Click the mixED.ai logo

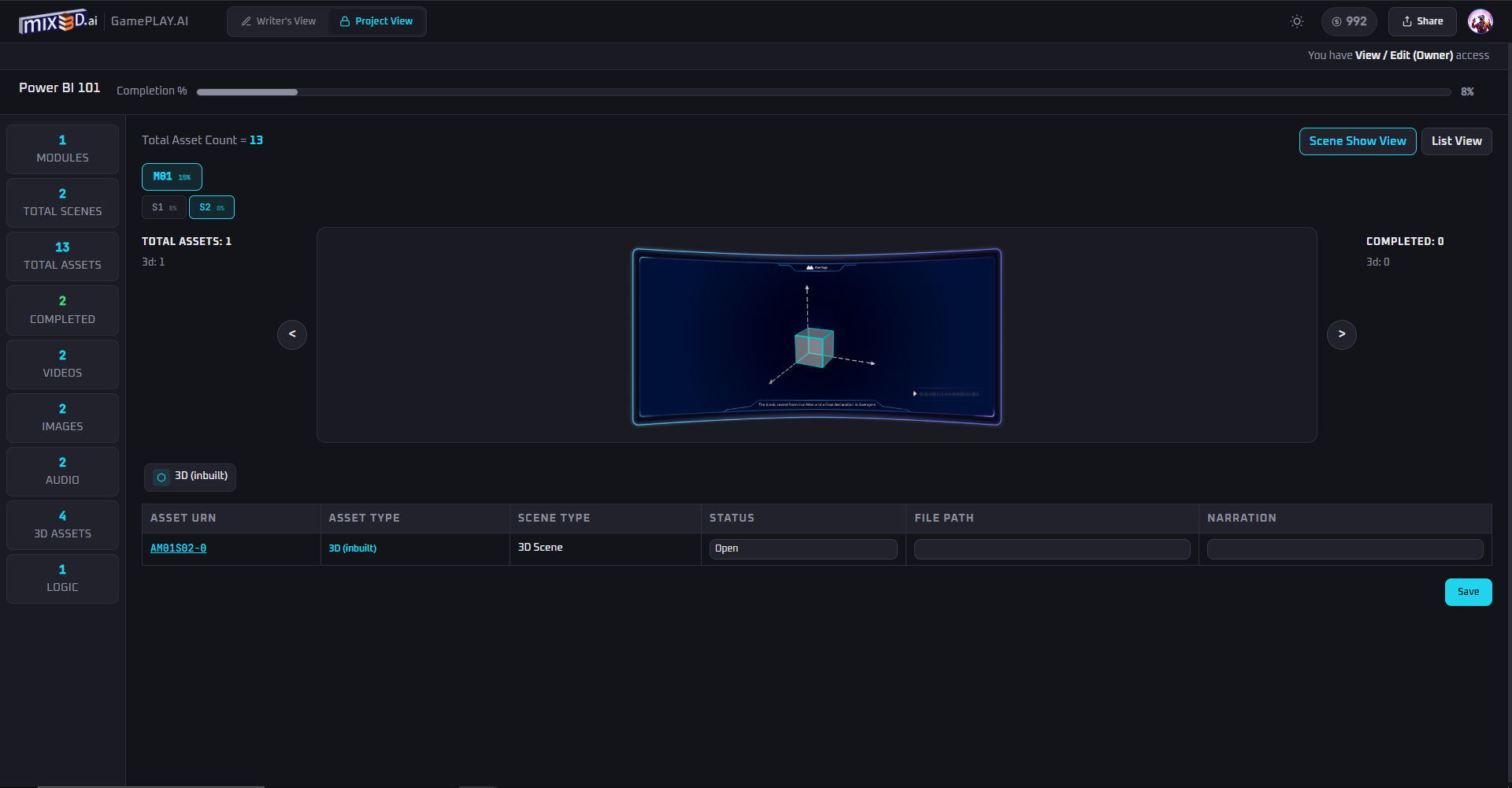[x=57, y=21]
